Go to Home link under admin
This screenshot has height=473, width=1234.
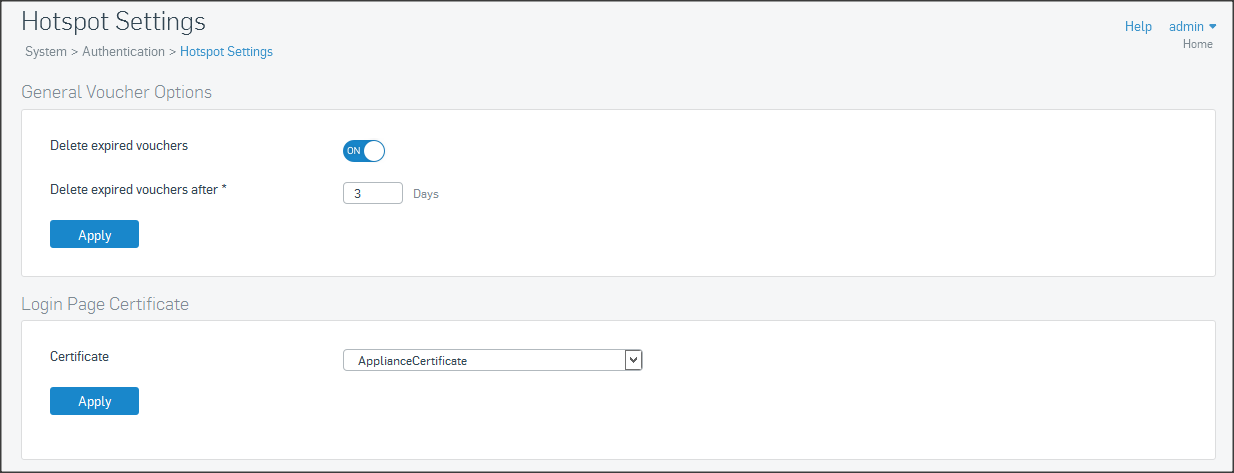[x=1197, y=44]
